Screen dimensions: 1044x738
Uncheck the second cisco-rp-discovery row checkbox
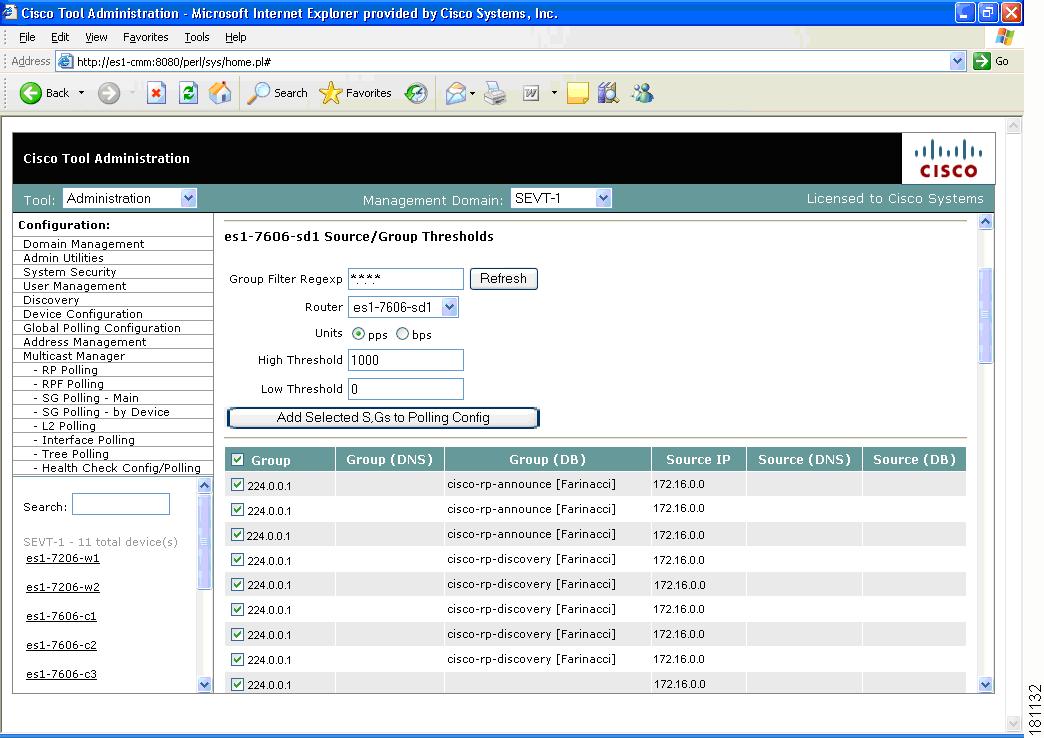coord(237,585)
